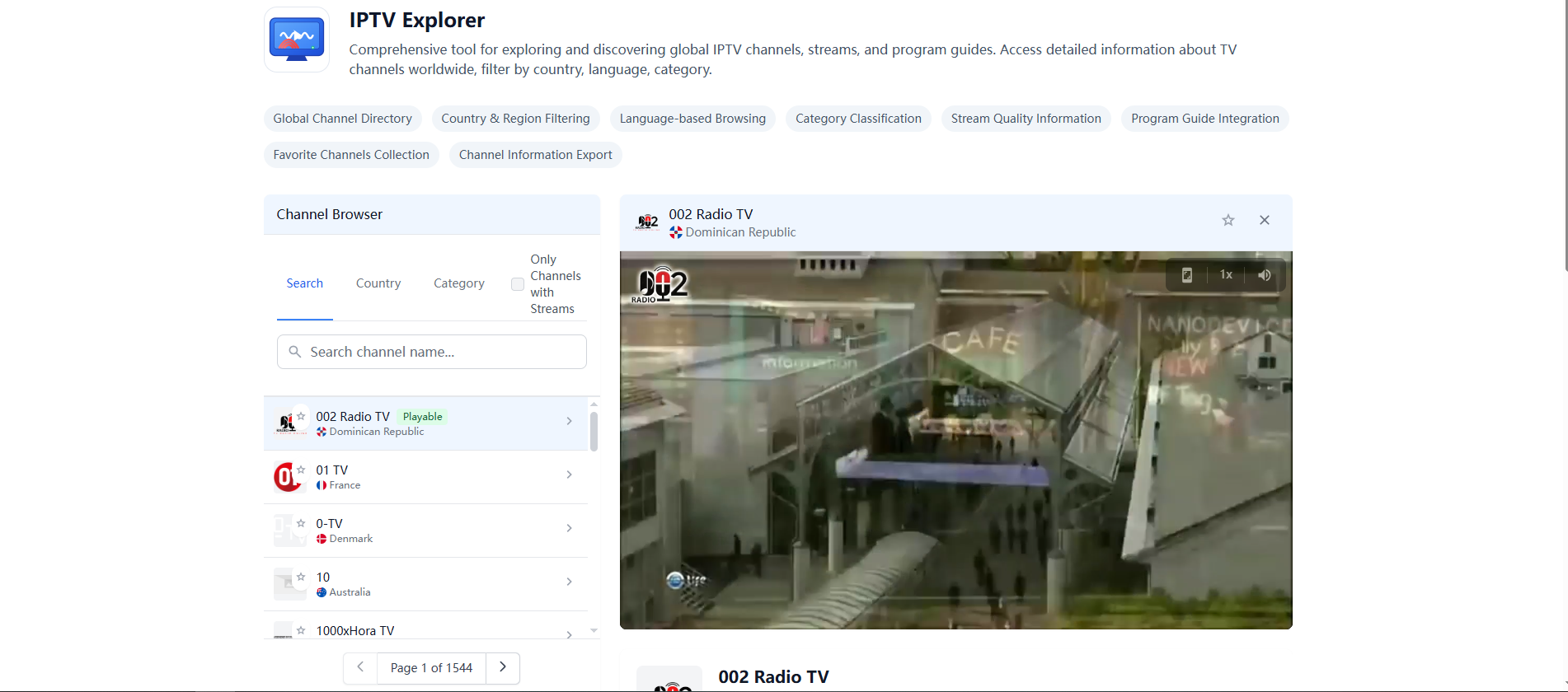Expand the channel 10 row chevron
This screenshot has height=692, width=1568.
(x=569, y=582)
